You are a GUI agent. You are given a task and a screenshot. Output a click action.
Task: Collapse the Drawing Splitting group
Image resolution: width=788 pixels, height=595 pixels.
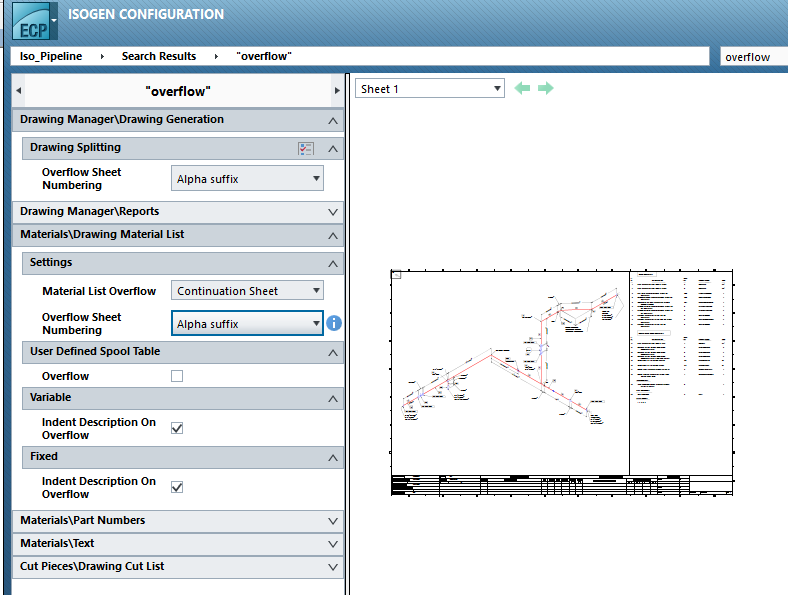click(333, 149)
